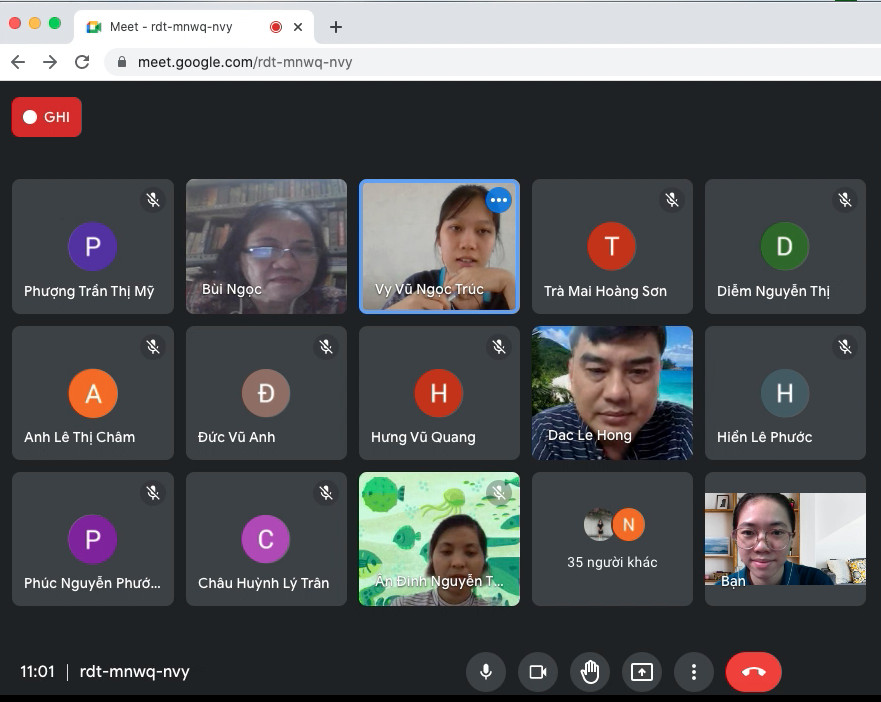Click the name Diễm Nguyễn Thị
This screenshot has height=702, width=881.
click(x=773, y=291)
